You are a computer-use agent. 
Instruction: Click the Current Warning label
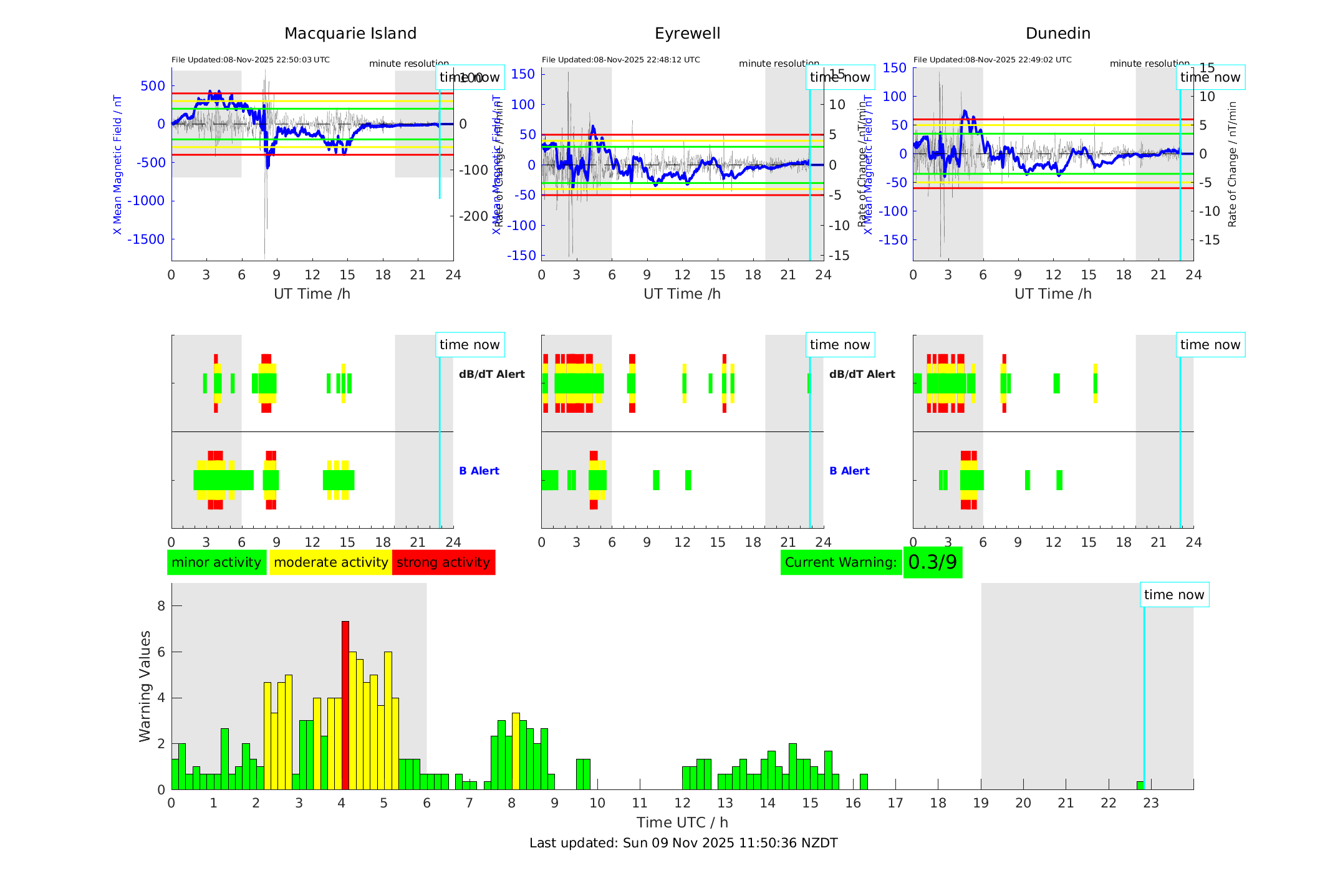pyautogui.click(x=841, y=562)
